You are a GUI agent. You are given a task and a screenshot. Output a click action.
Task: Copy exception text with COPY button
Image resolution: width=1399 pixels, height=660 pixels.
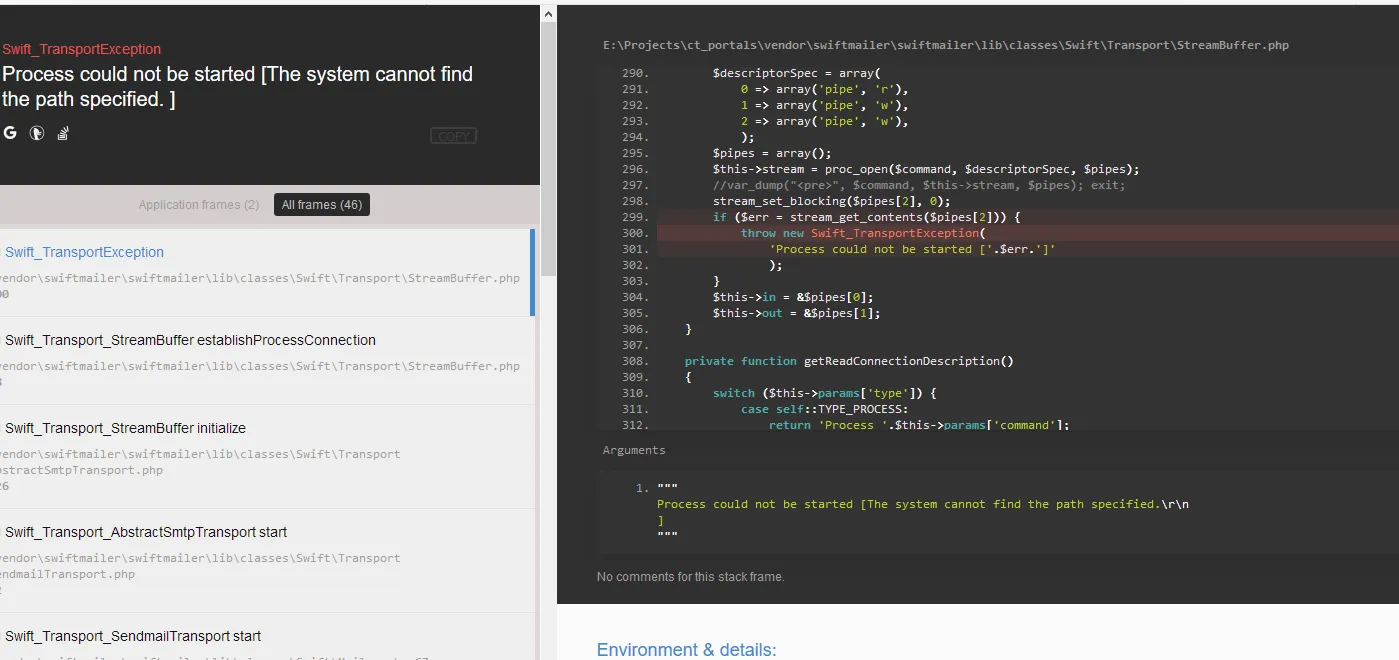(x=453, y=136)
